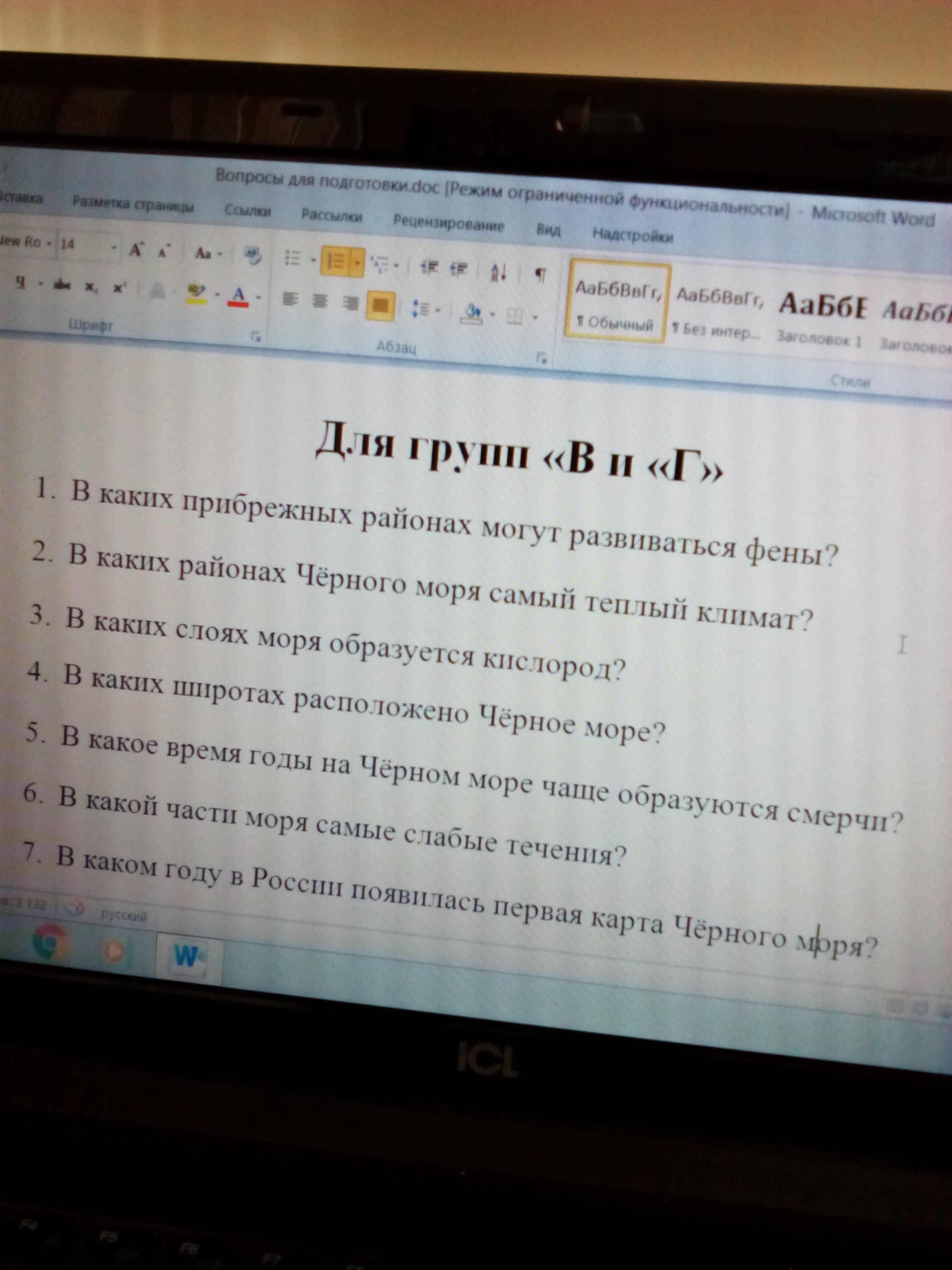Open the text effects icon
952x1270 pixels.
[x=156, y=292]
